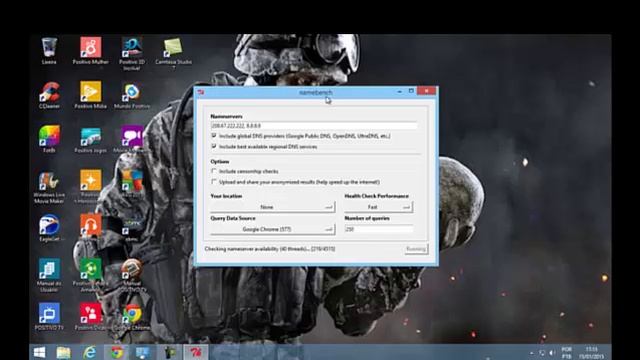This screenshot has height=360, width=640.
Task: Open the namebench title bar app icon
Action: point(200,92)
